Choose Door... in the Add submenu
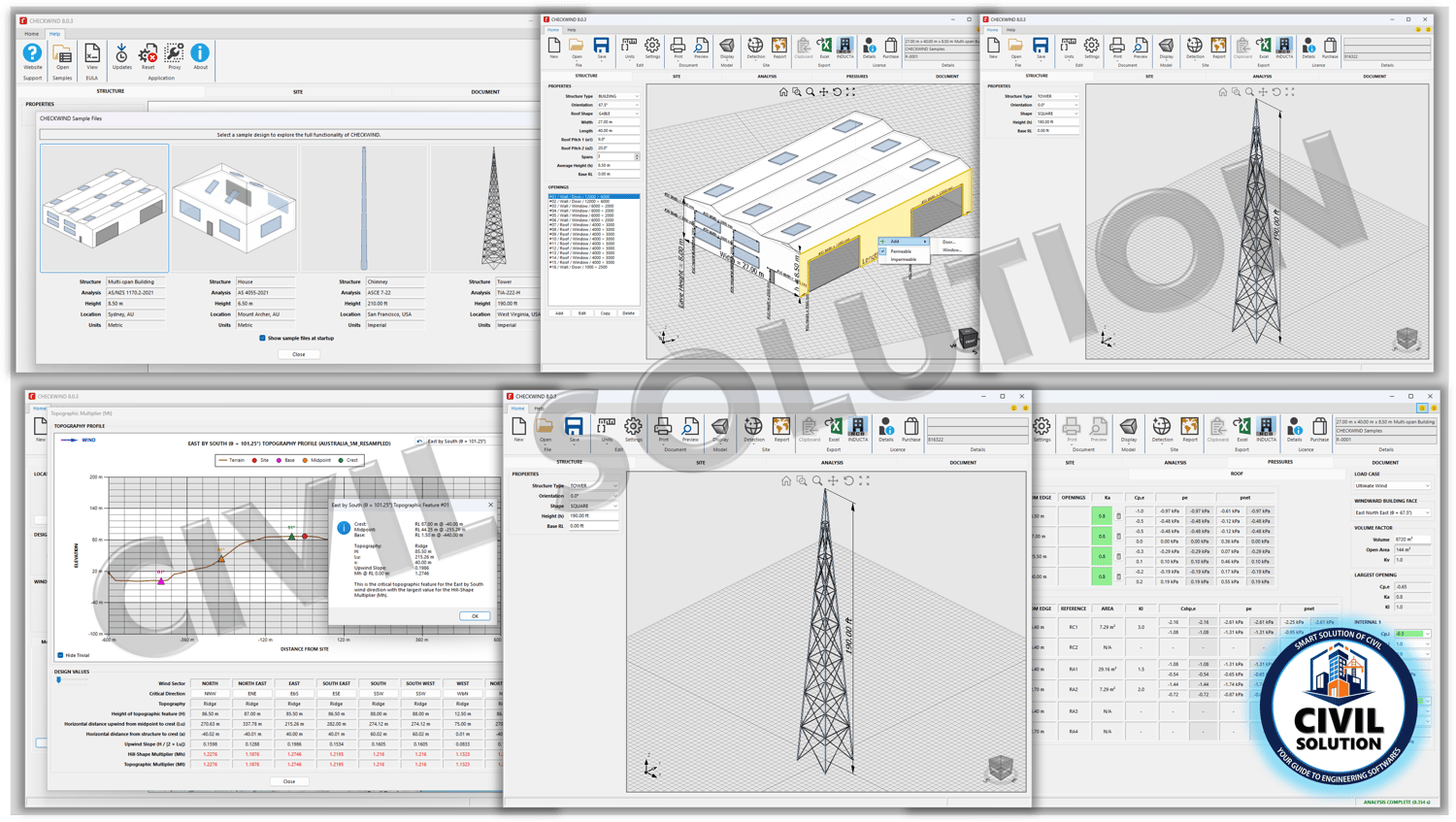Viewport: 1456px width, 822px height. pyautogui.click(x=948, y=242)
